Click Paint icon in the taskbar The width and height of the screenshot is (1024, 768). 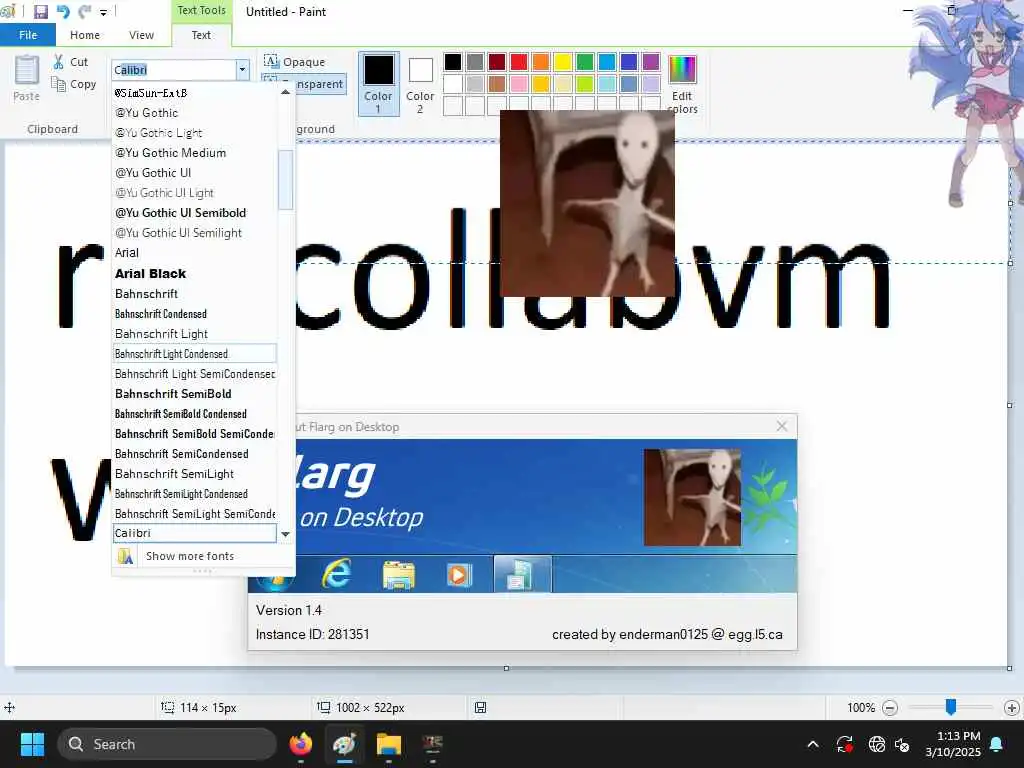pos(345,744)
